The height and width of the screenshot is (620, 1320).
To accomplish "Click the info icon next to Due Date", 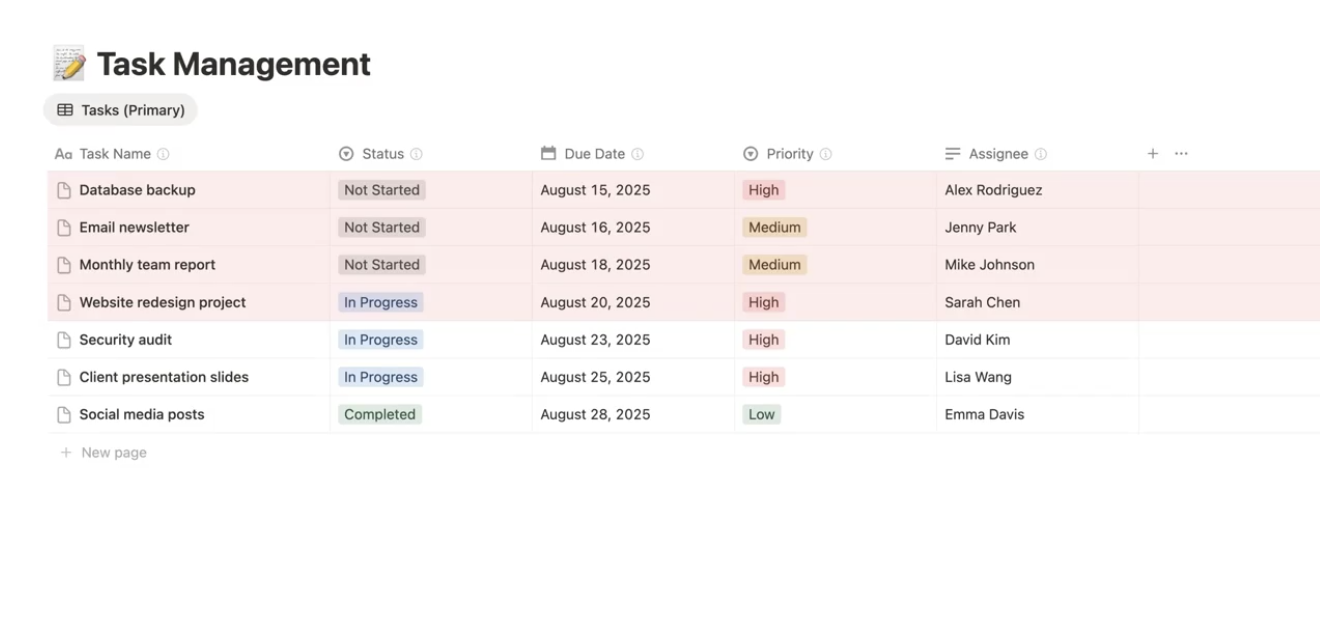I will point(637,154).
